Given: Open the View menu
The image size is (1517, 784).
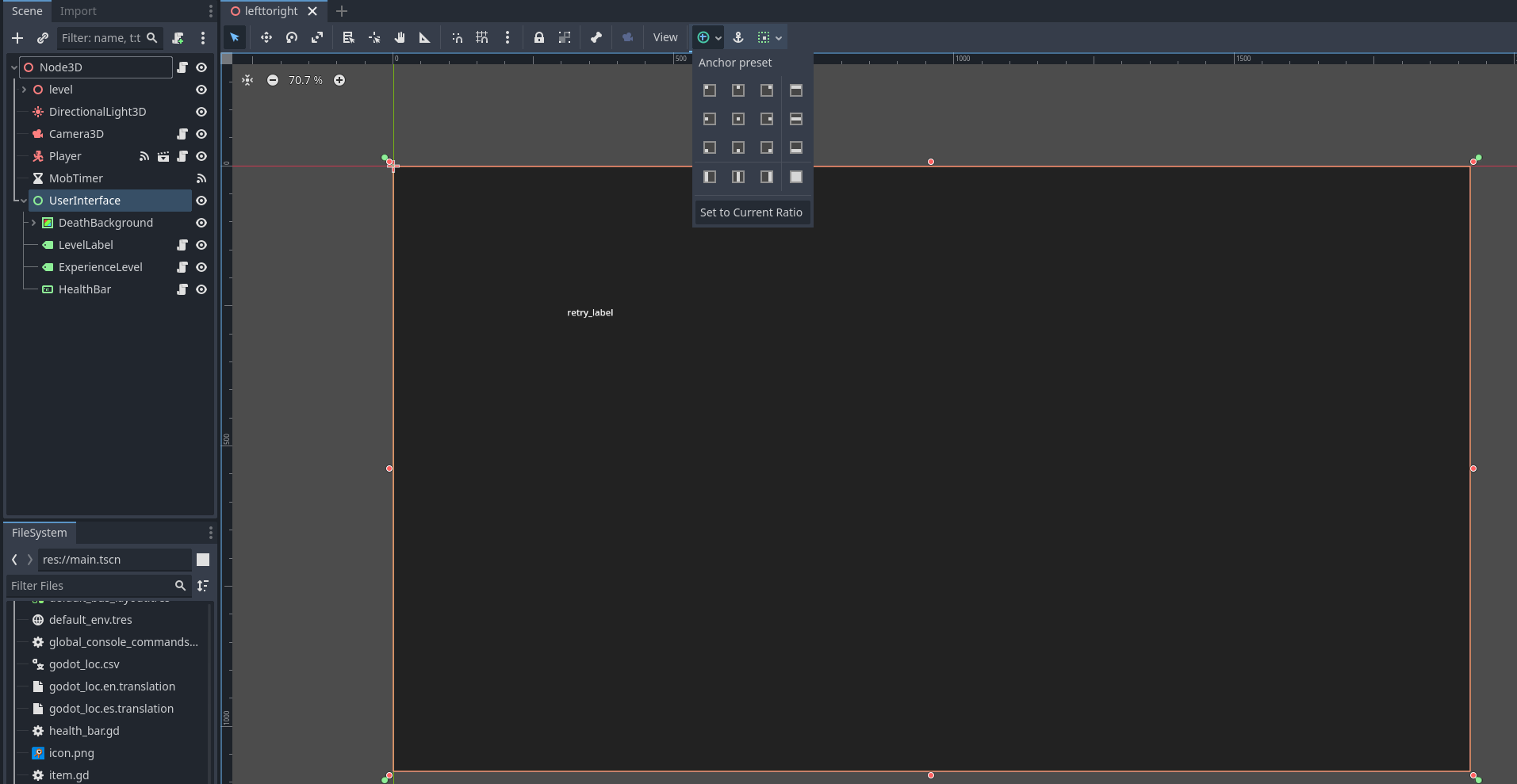Looking at the screenshot, I should [665, 37].
